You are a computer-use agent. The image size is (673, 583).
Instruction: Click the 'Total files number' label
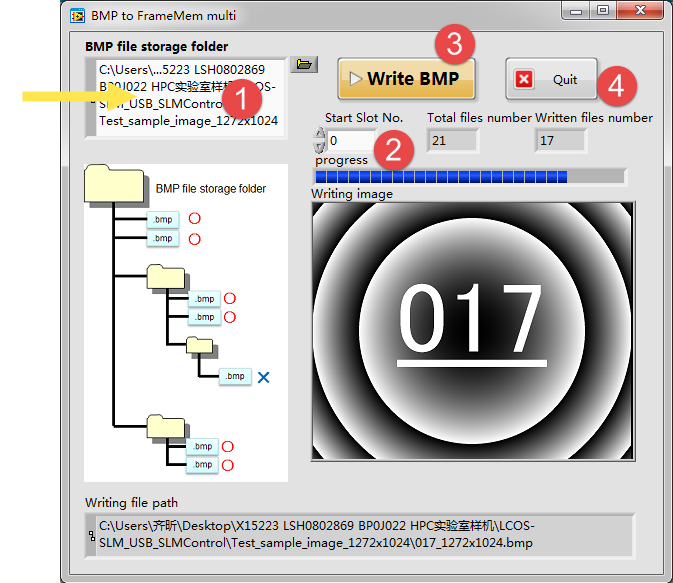479,118
